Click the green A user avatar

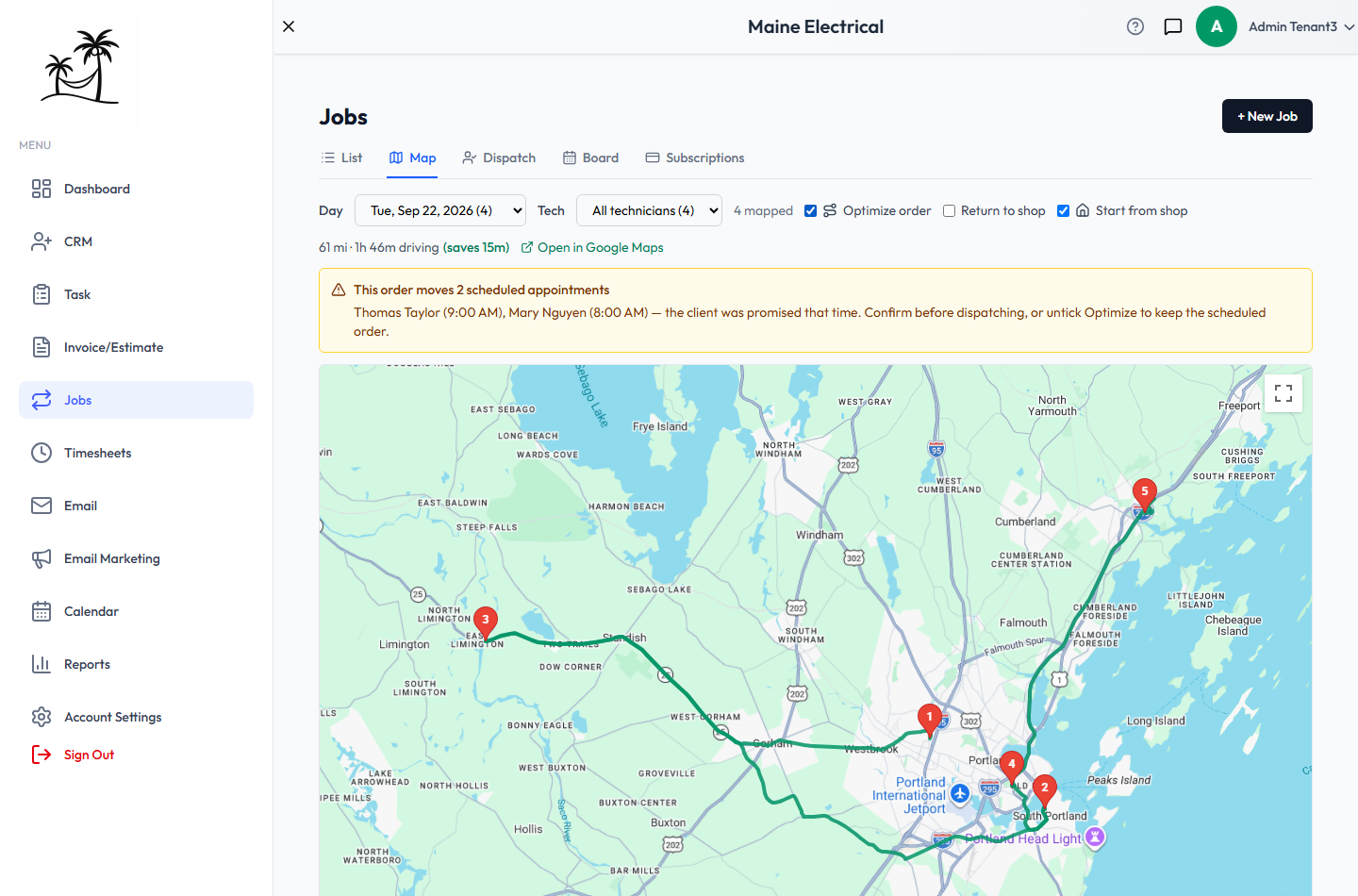(x=1217, y=26)
